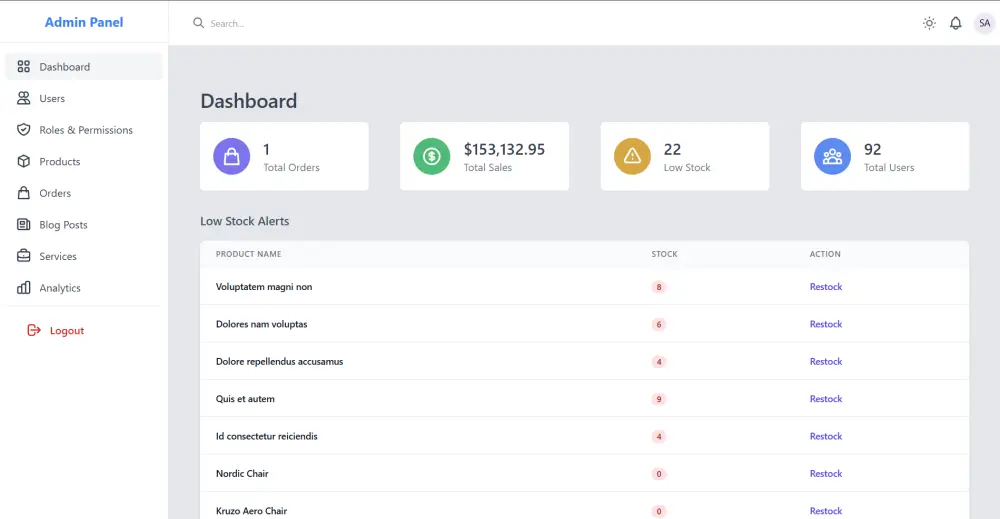Select the Nordic Chair product name

pyautogui.click(x=242, y=473)
